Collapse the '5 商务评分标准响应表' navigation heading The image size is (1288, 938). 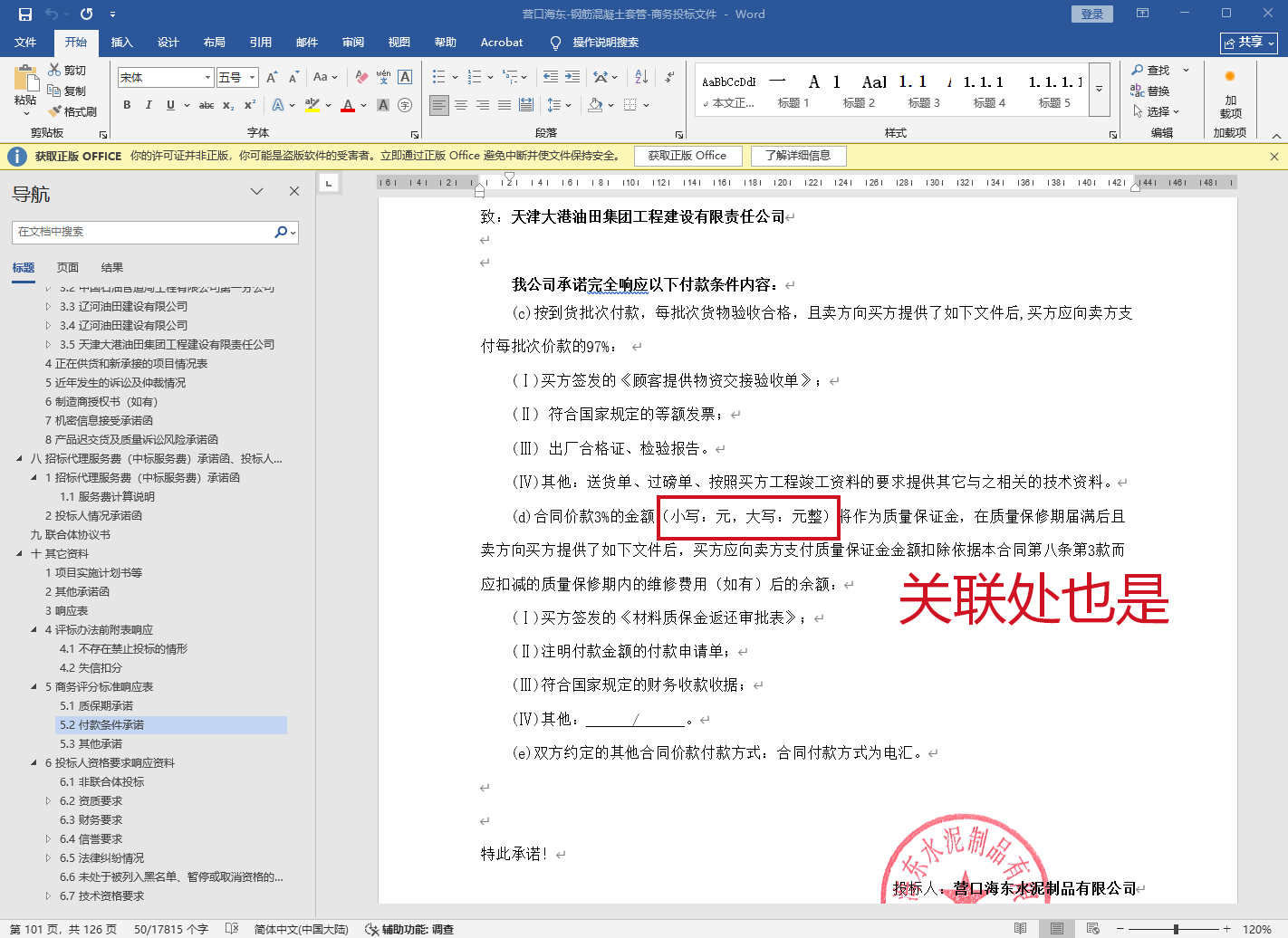tap(34, 687)
